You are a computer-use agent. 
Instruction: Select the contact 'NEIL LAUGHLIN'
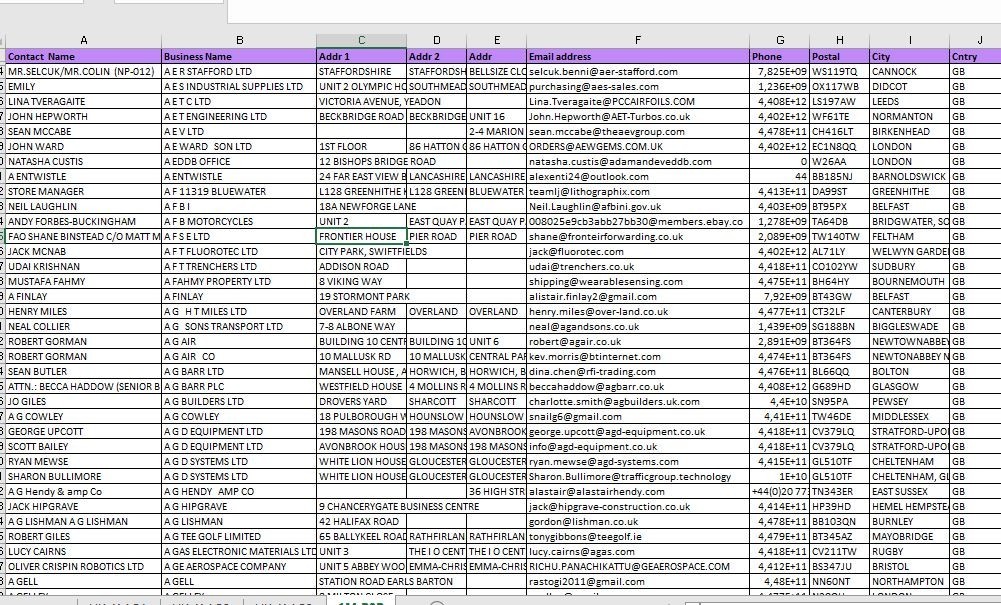tap(84, 206)
